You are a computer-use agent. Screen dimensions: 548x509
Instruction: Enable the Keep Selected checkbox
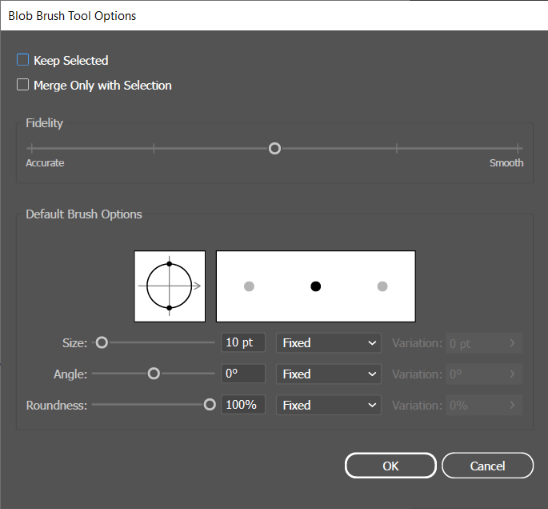coord(23,60)
